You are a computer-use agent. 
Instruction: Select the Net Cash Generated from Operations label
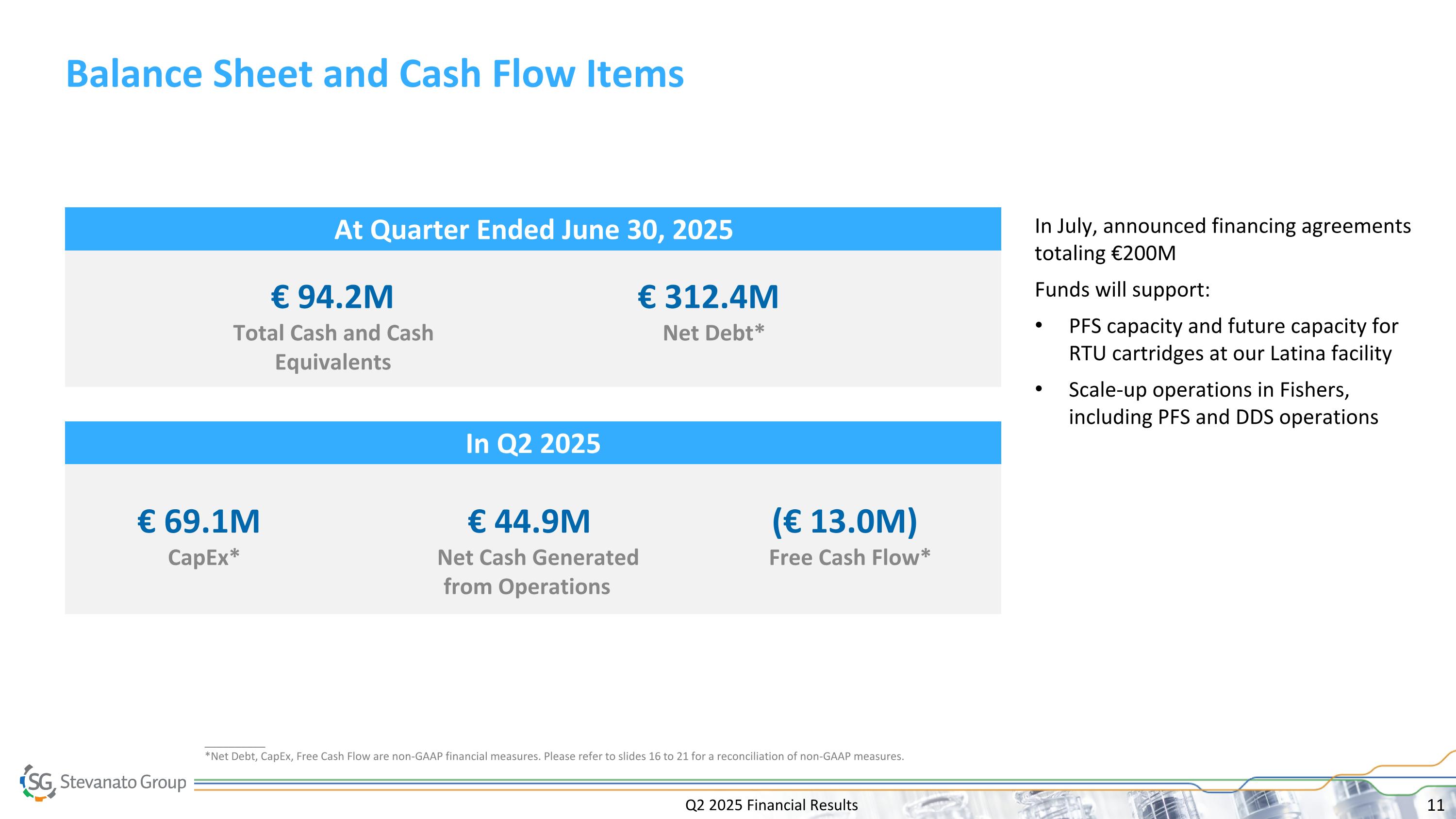[538, 571]
